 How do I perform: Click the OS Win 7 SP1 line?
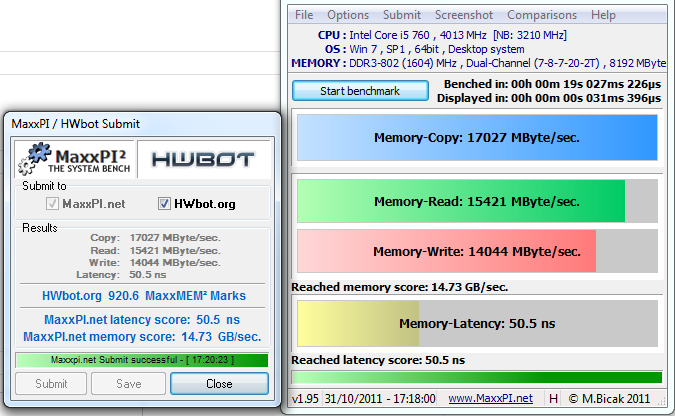point(424,49)
